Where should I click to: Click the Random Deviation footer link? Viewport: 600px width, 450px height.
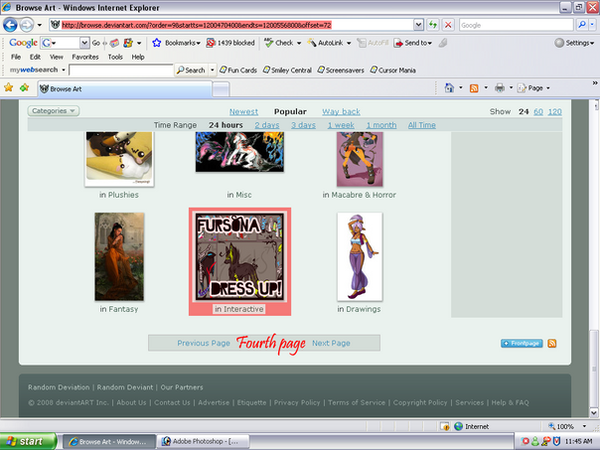pos(59,387)
